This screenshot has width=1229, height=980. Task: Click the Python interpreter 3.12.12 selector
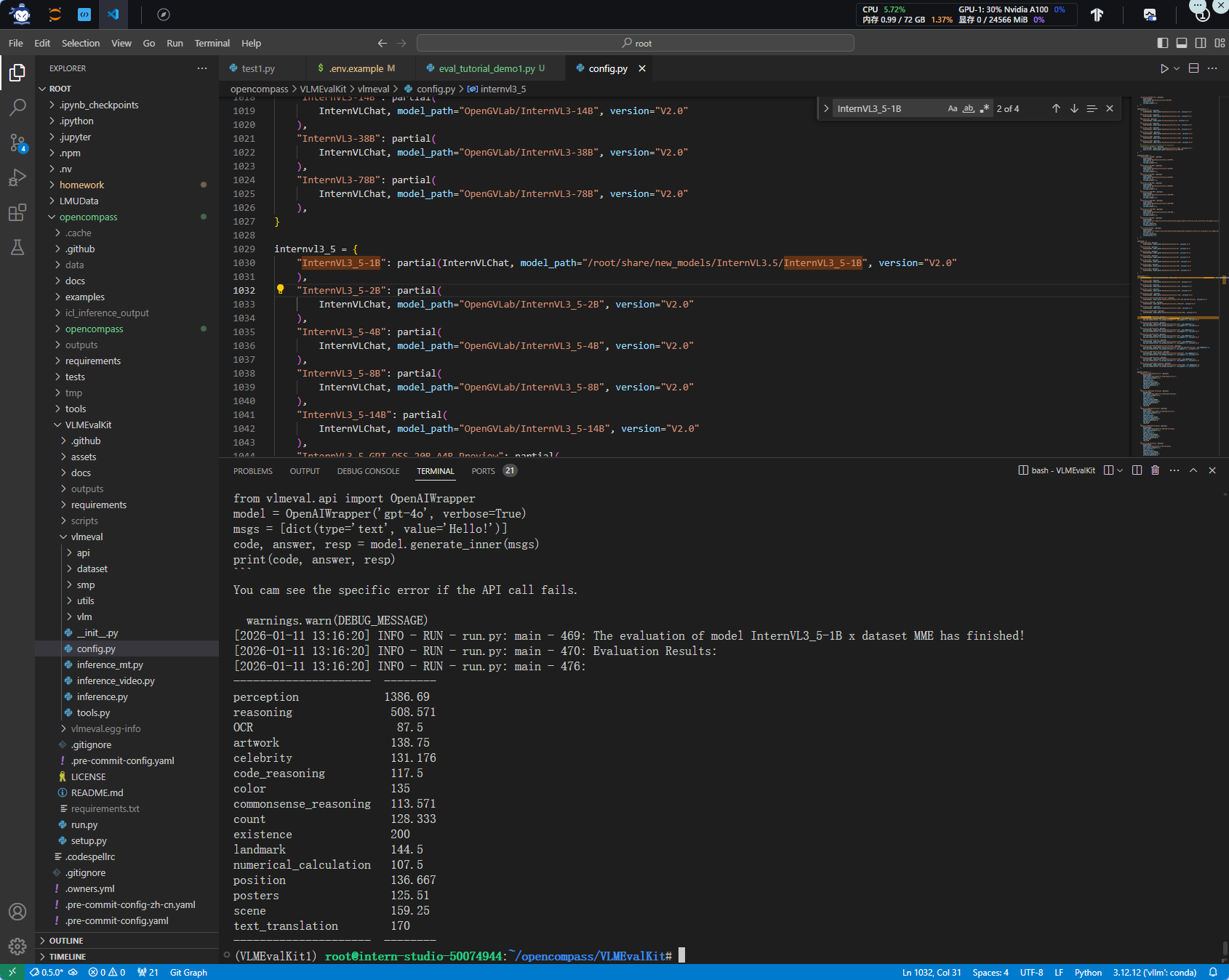1155,973
